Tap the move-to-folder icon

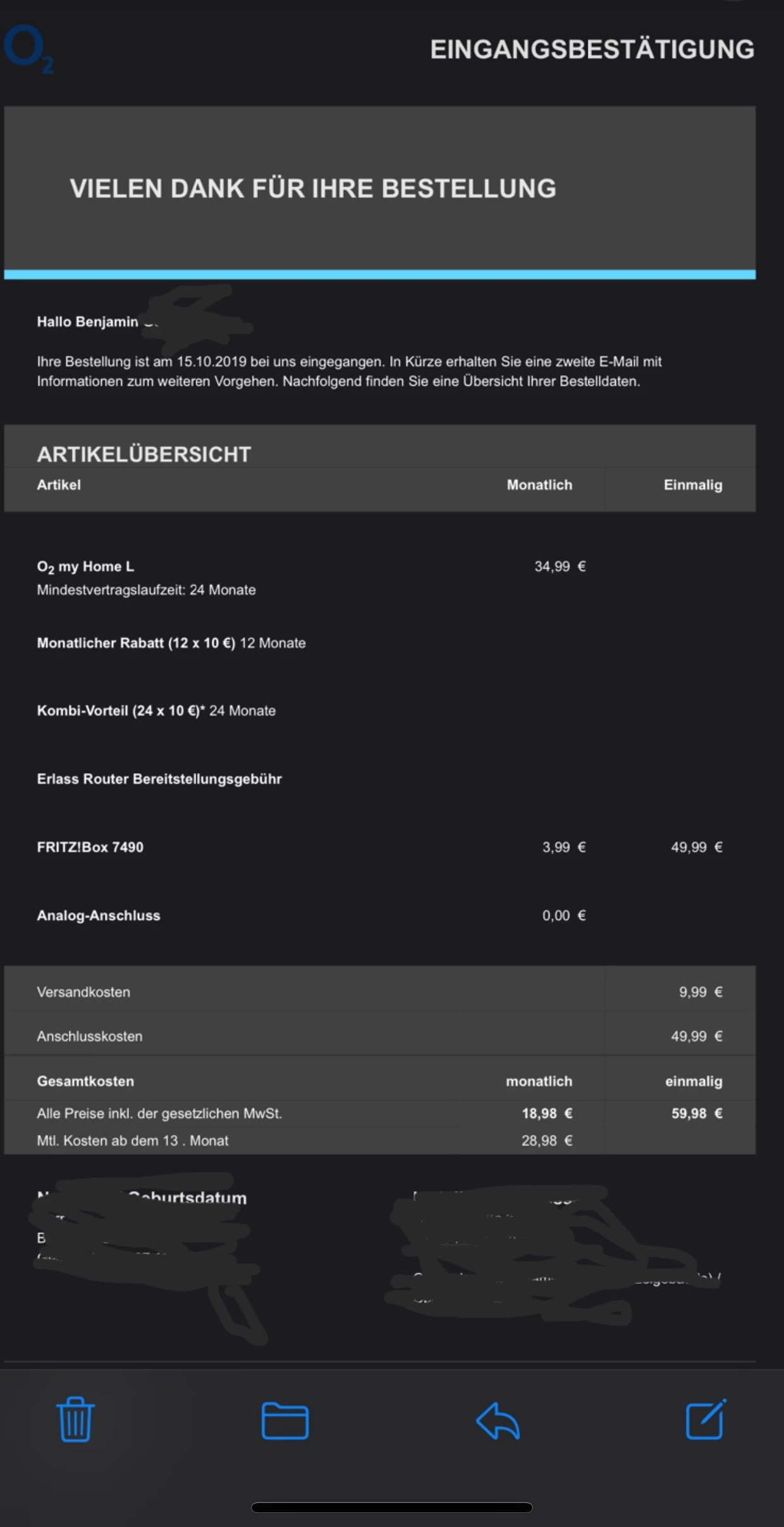click(x=285, y=1421)
